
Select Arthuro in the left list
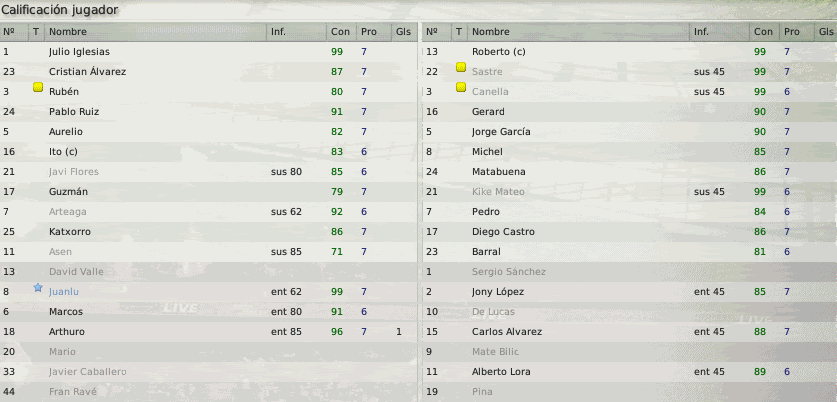click(x=66, y=332)
